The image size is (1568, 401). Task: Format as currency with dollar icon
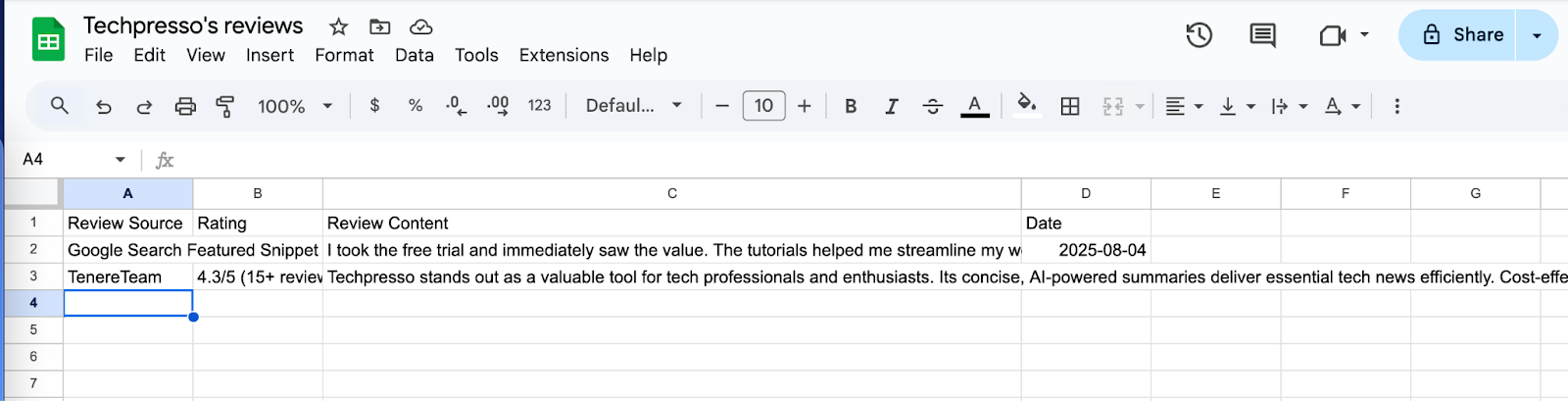point(374,105)
